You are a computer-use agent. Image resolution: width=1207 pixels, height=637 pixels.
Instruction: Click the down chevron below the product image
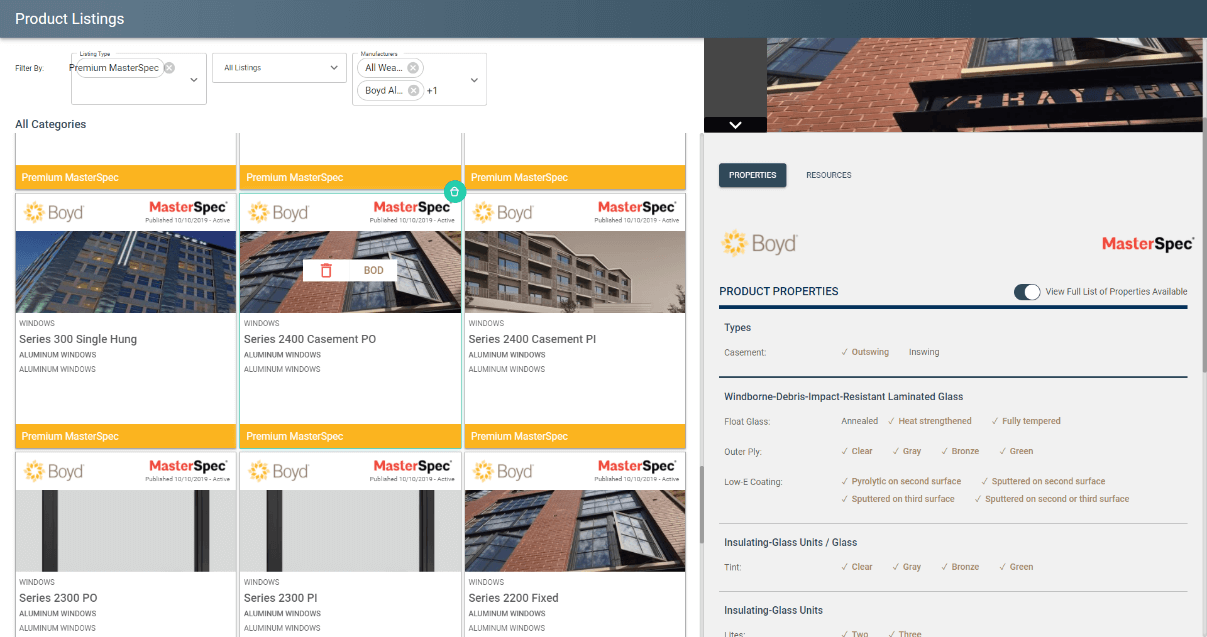click(735, 125)
